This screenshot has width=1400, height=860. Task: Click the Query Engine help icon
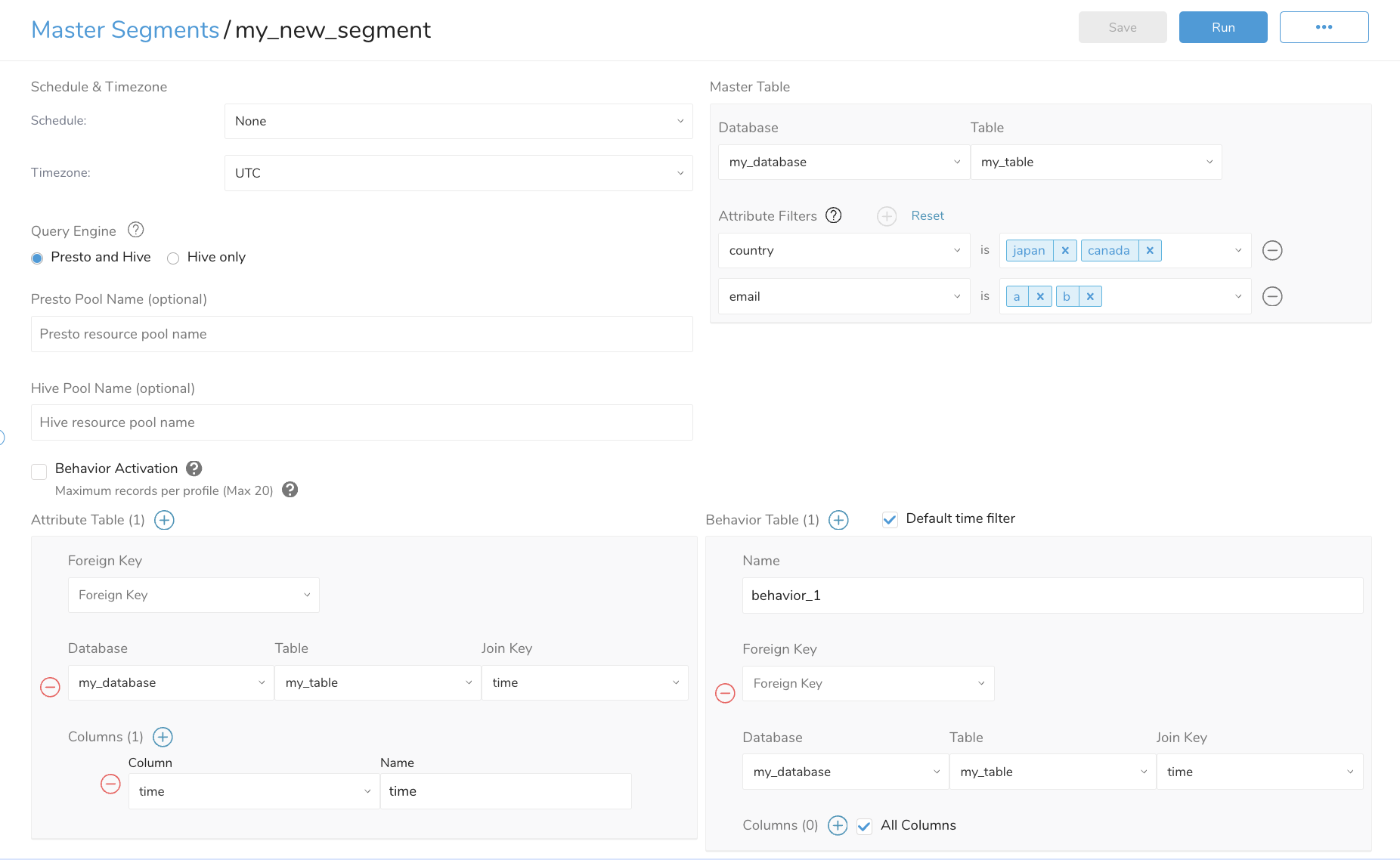[136, 230]
